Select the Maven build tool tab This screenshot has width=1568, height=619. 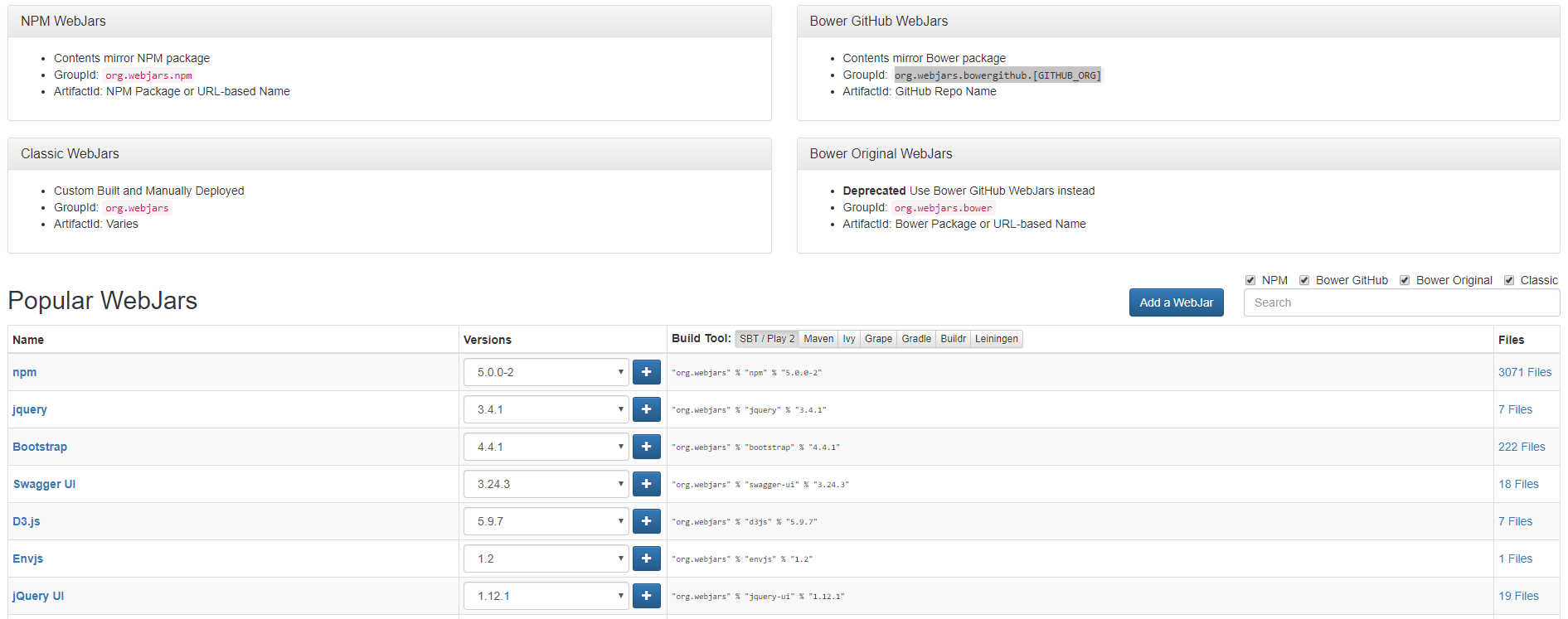tap(818, 339)
